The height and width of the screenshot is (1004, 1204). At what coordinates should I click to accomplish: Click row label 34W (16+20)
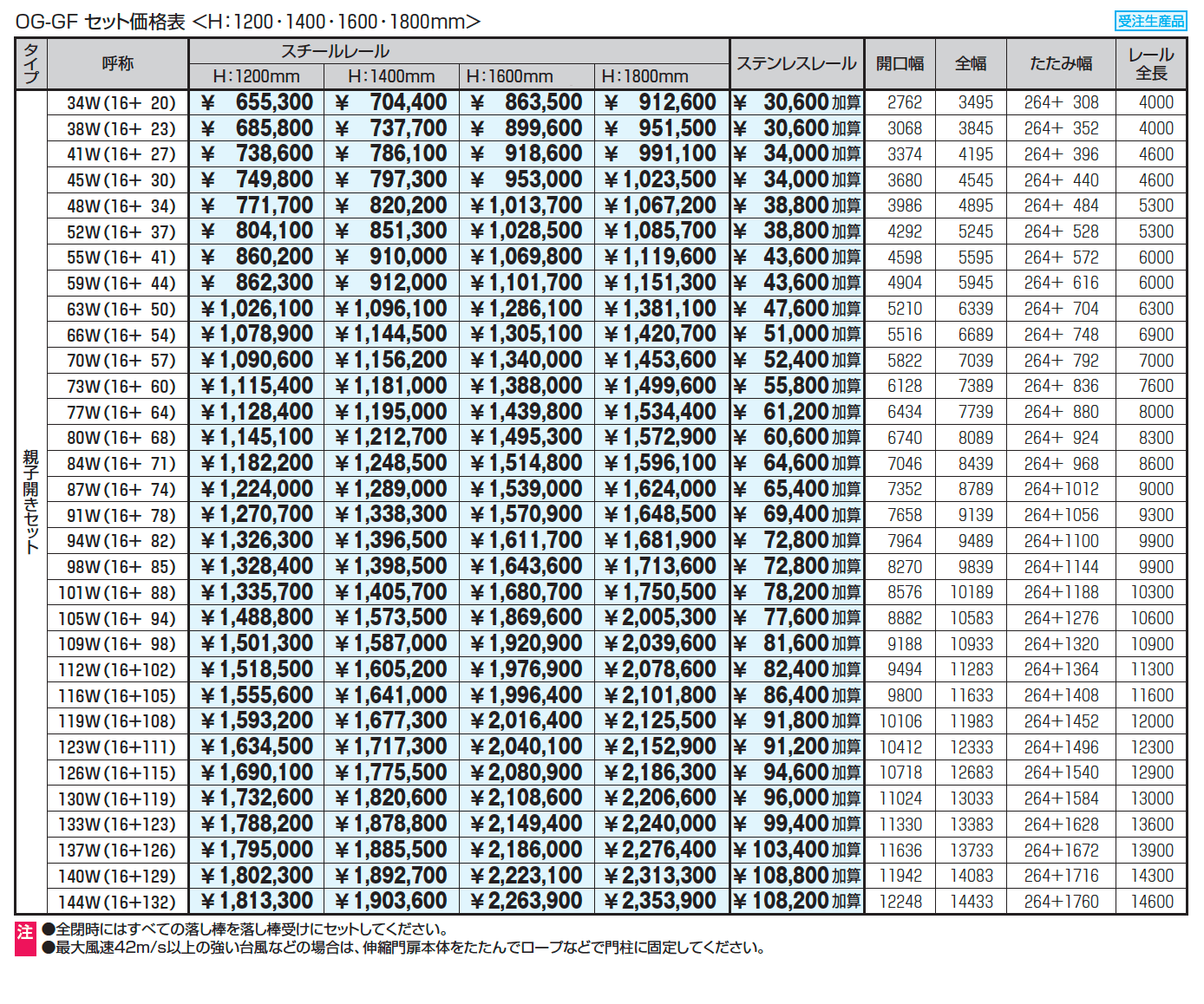click(x=121, y=103)
